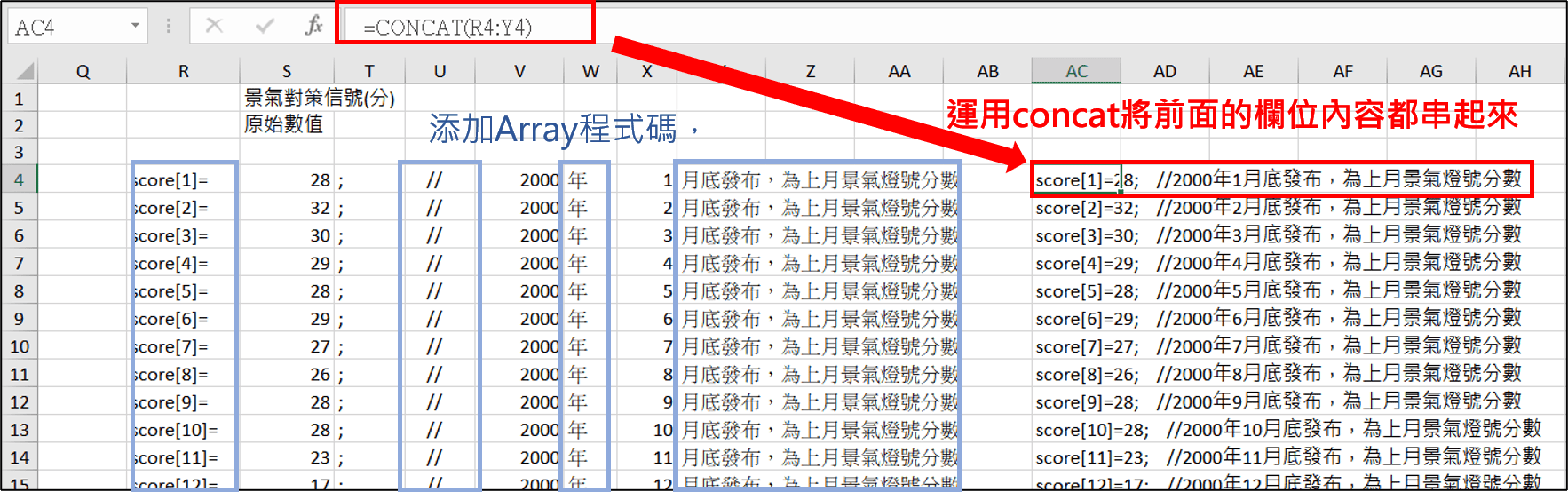
Task: Select row 4 header
Action: [19, 180]
